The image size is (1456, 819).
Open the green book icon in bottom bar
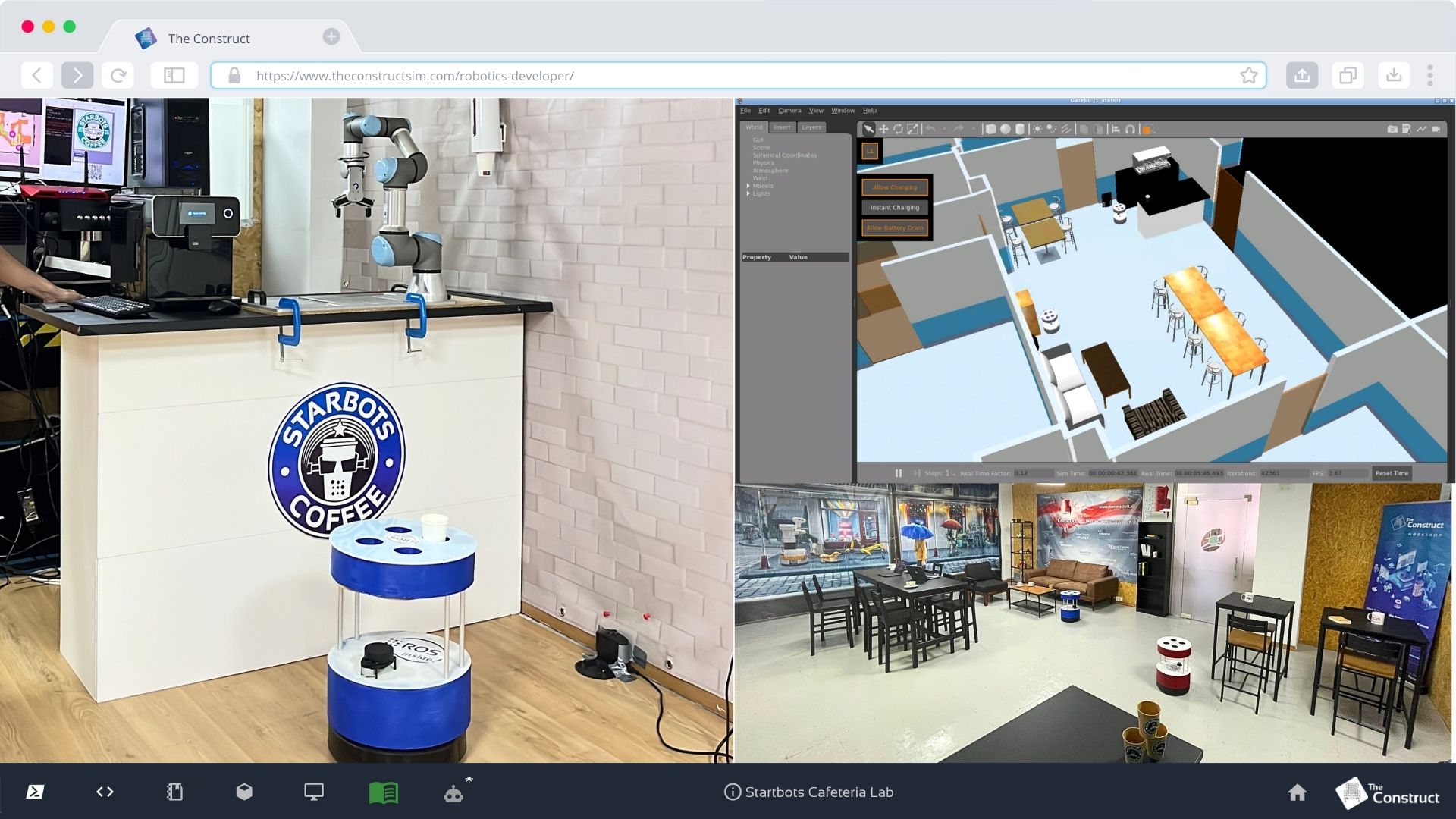coord(384,792)
